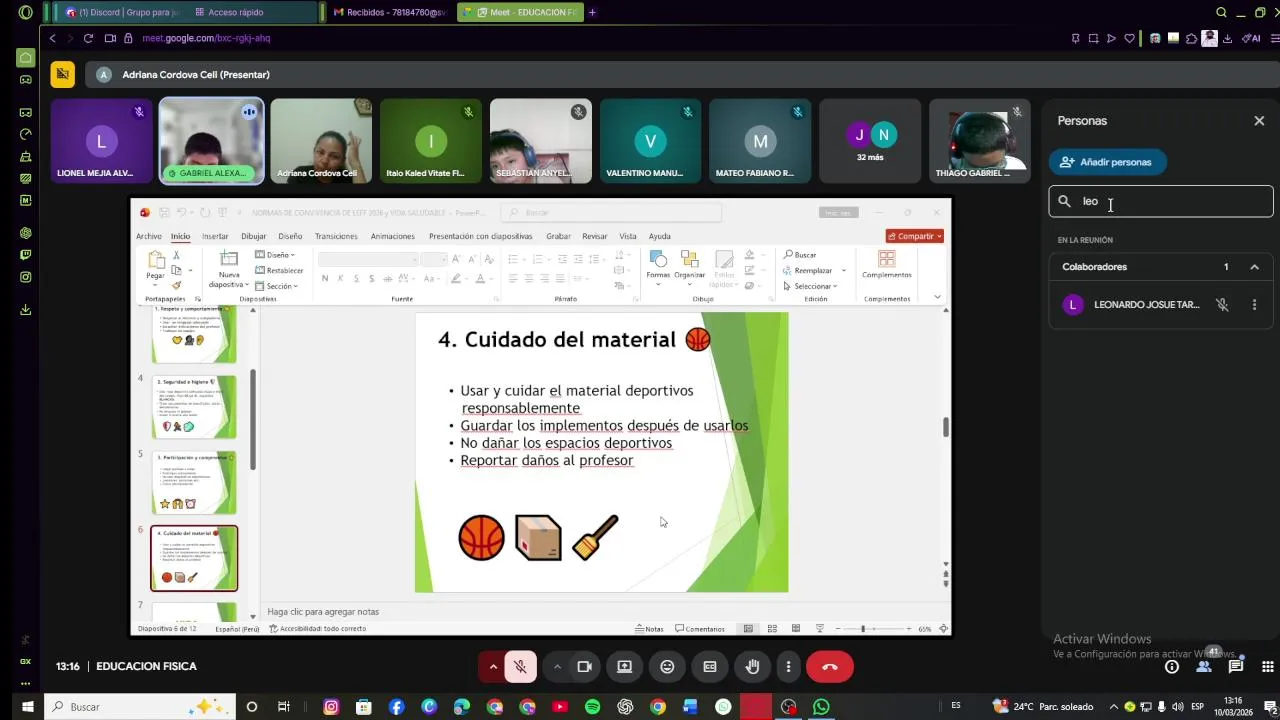Toggle the people panel icon

tap(1204, 667)
